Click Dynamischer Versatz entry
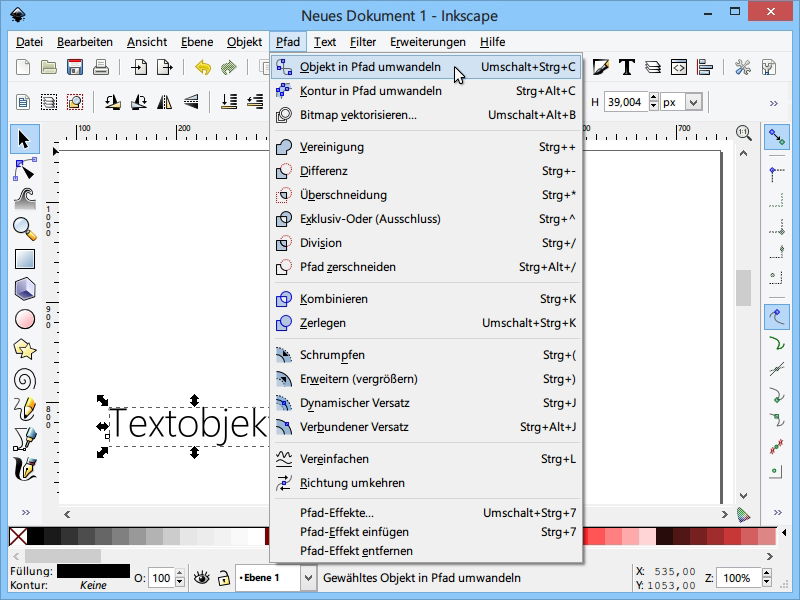Screen dimensions: 800x600 pos(426,403)
